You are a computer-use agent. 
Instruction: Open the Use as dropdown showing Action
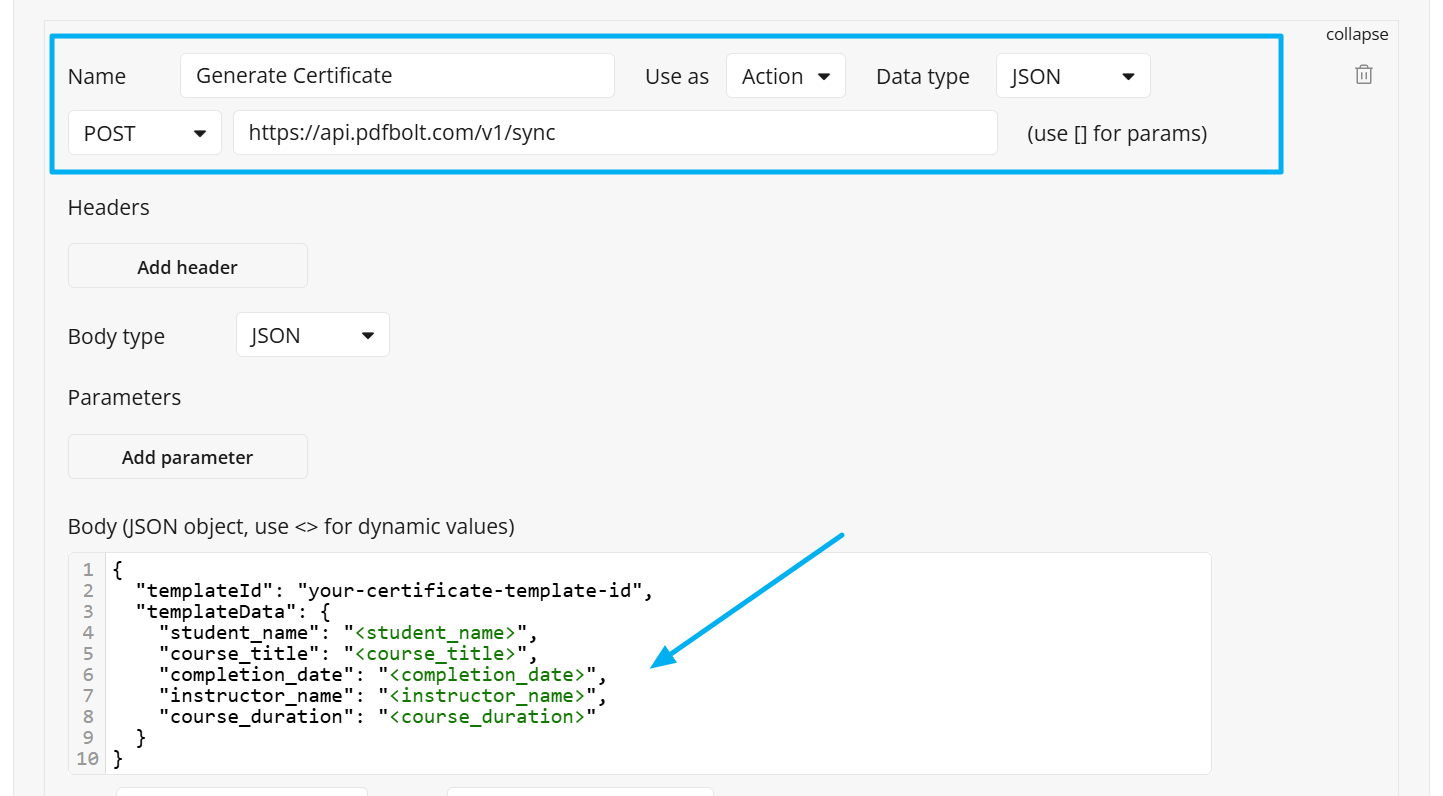[x=786, y=75]
